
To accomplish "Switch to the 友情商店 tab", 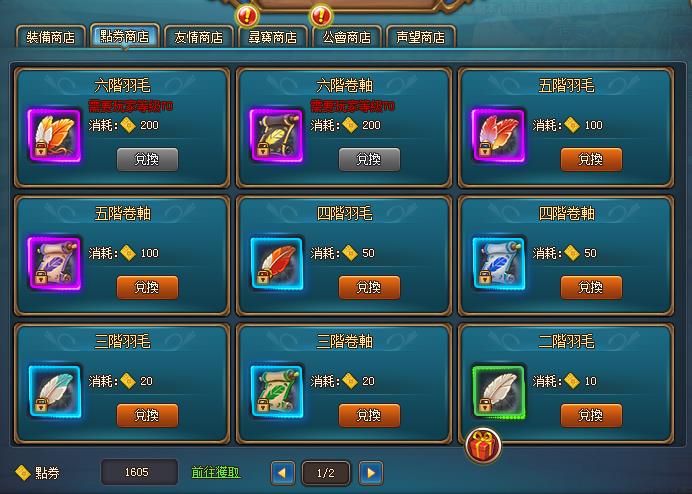I will click(x=199, y=37).
